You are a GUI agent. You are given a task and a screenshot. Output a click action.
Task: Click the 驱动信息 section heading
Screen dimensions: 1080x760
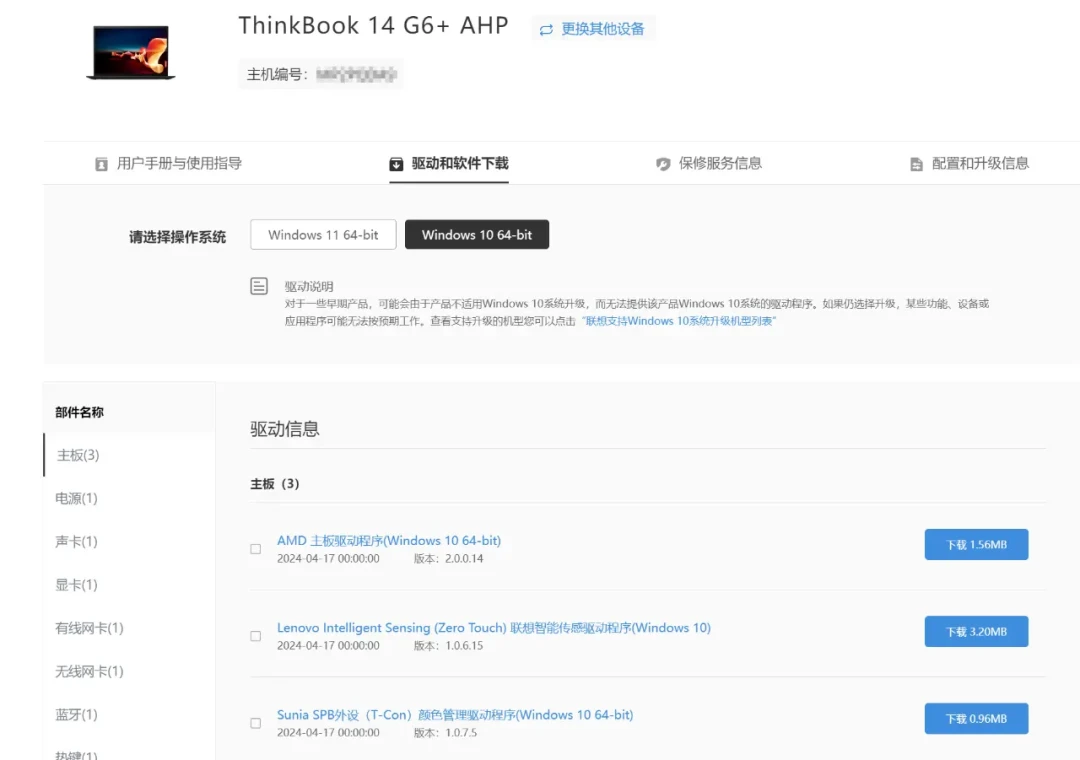284,429
